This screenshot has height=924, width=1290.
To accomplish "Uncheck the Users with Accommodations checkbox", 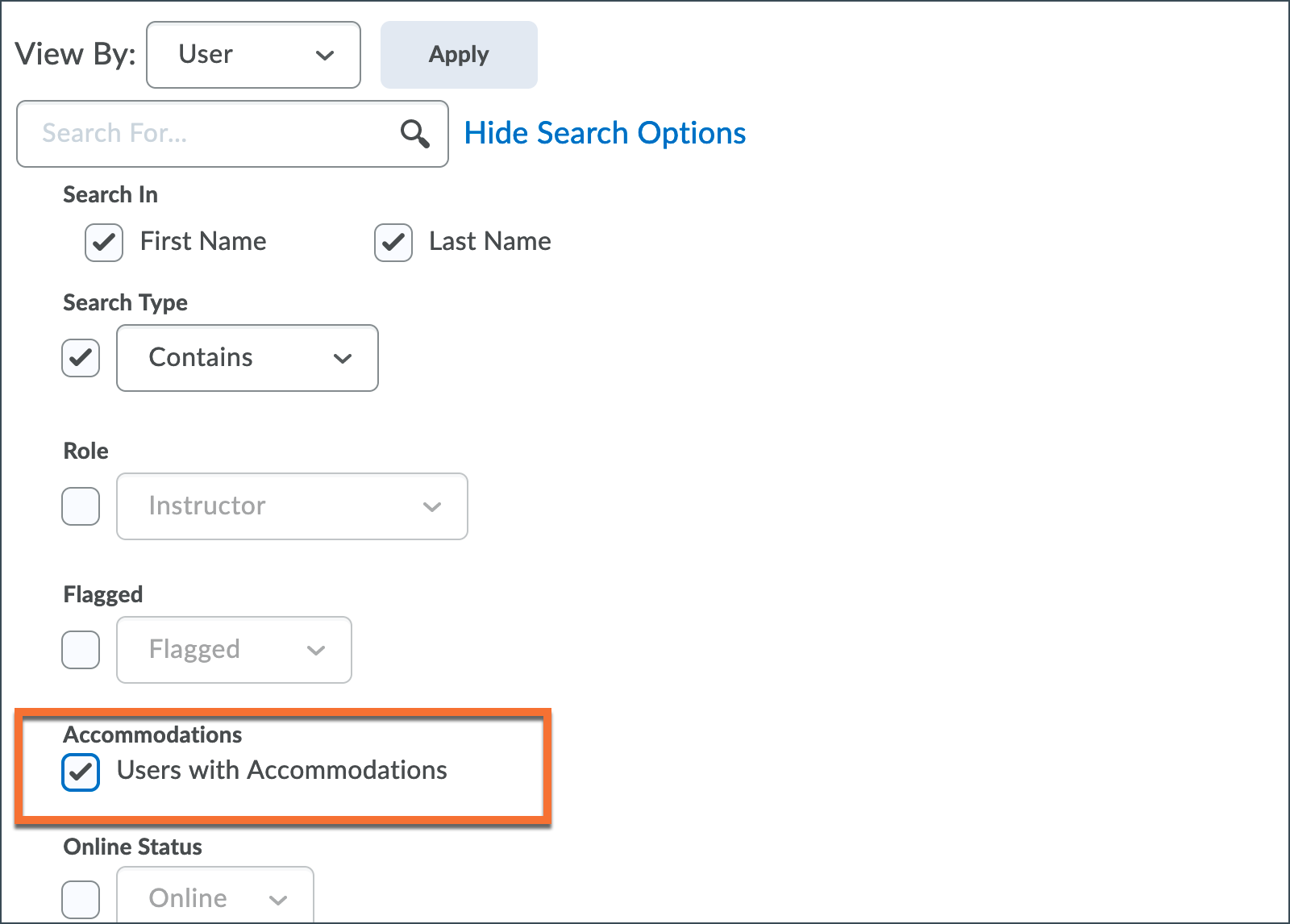I will [81, 772].
